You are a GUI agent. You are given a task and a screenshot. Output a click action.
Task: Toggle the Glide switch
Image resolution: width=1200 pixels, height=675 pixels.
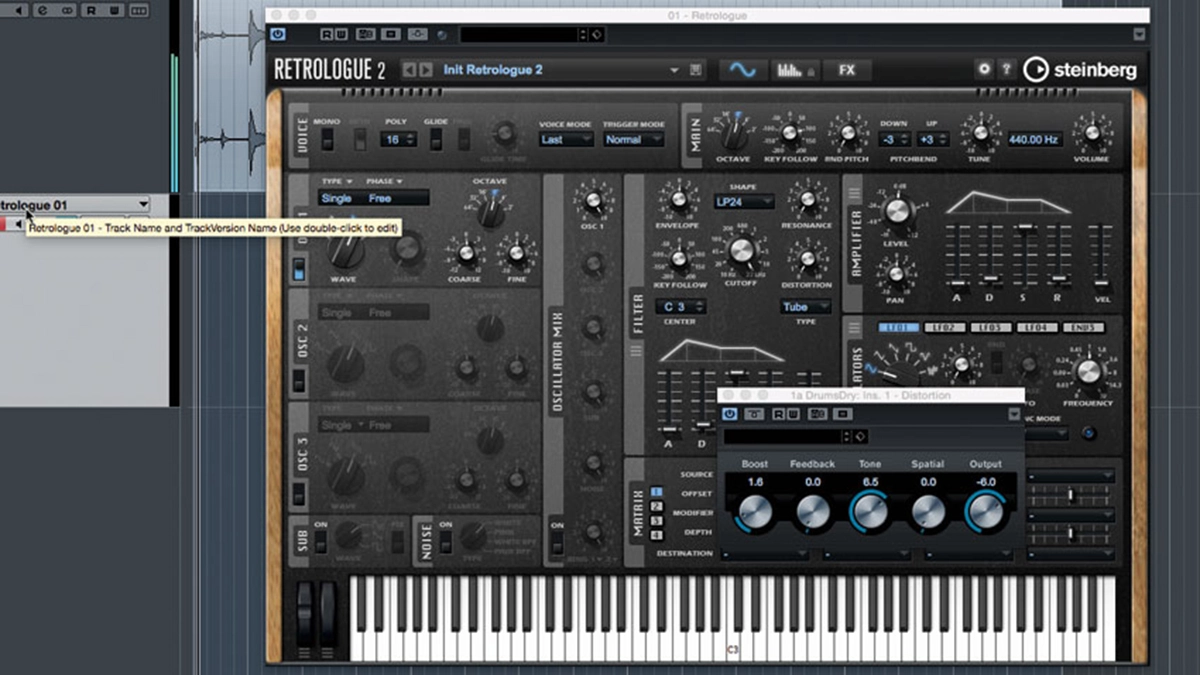(x=436, y=139)
